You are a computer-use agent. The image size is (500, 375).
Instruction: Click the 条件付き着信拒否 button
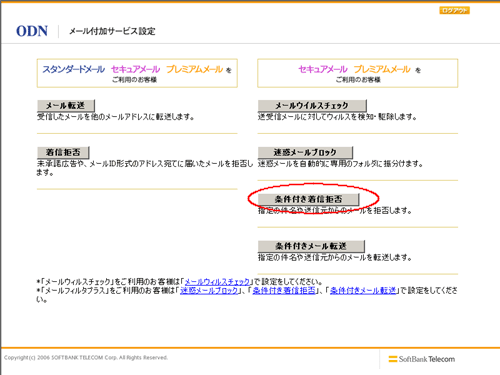coord(308,199)
